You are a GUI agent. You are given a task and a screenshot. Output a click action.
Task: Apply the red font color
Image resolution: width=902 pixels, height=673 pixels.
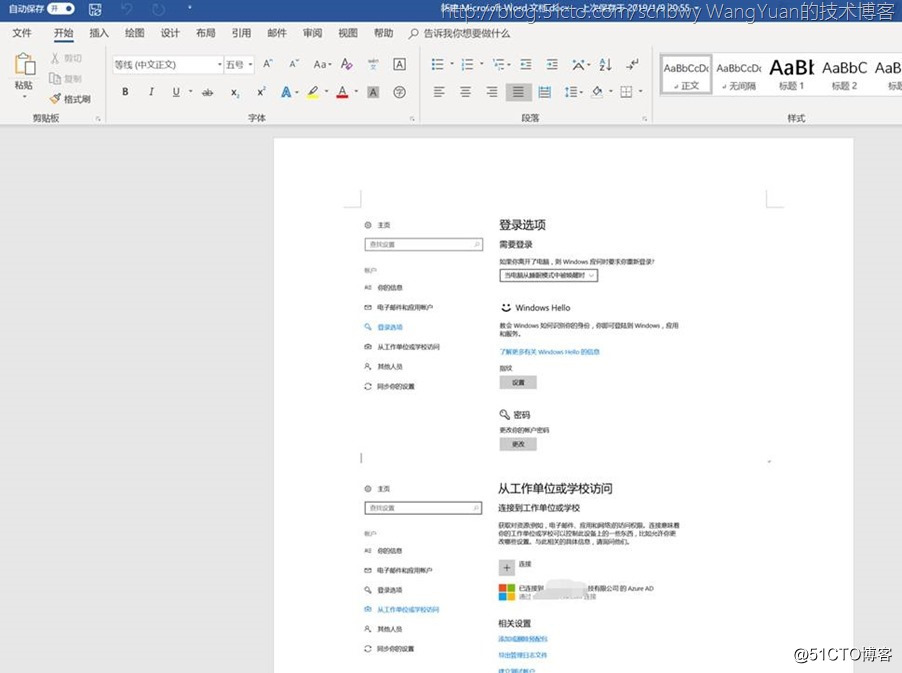pos(342,92)
